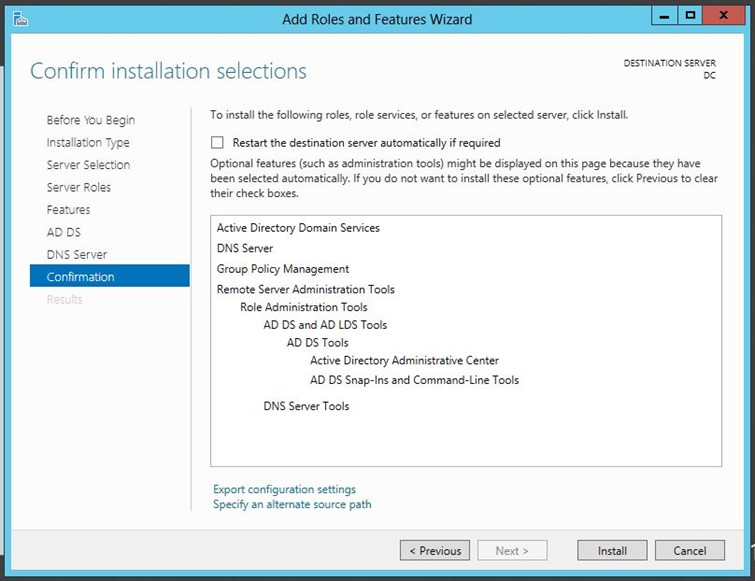The width and height of the screenshot is (755, 581).
Task: Enable restart destination server automatically checkbox
Action: (217, 142)
